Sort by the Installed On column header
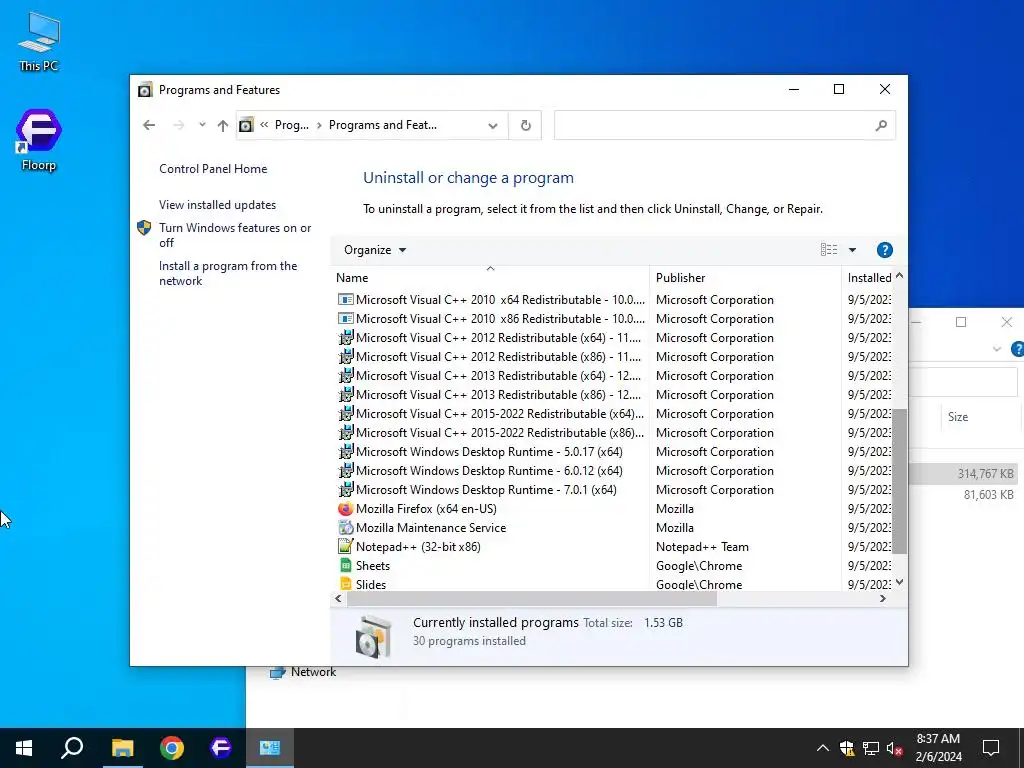 (869, 278)
